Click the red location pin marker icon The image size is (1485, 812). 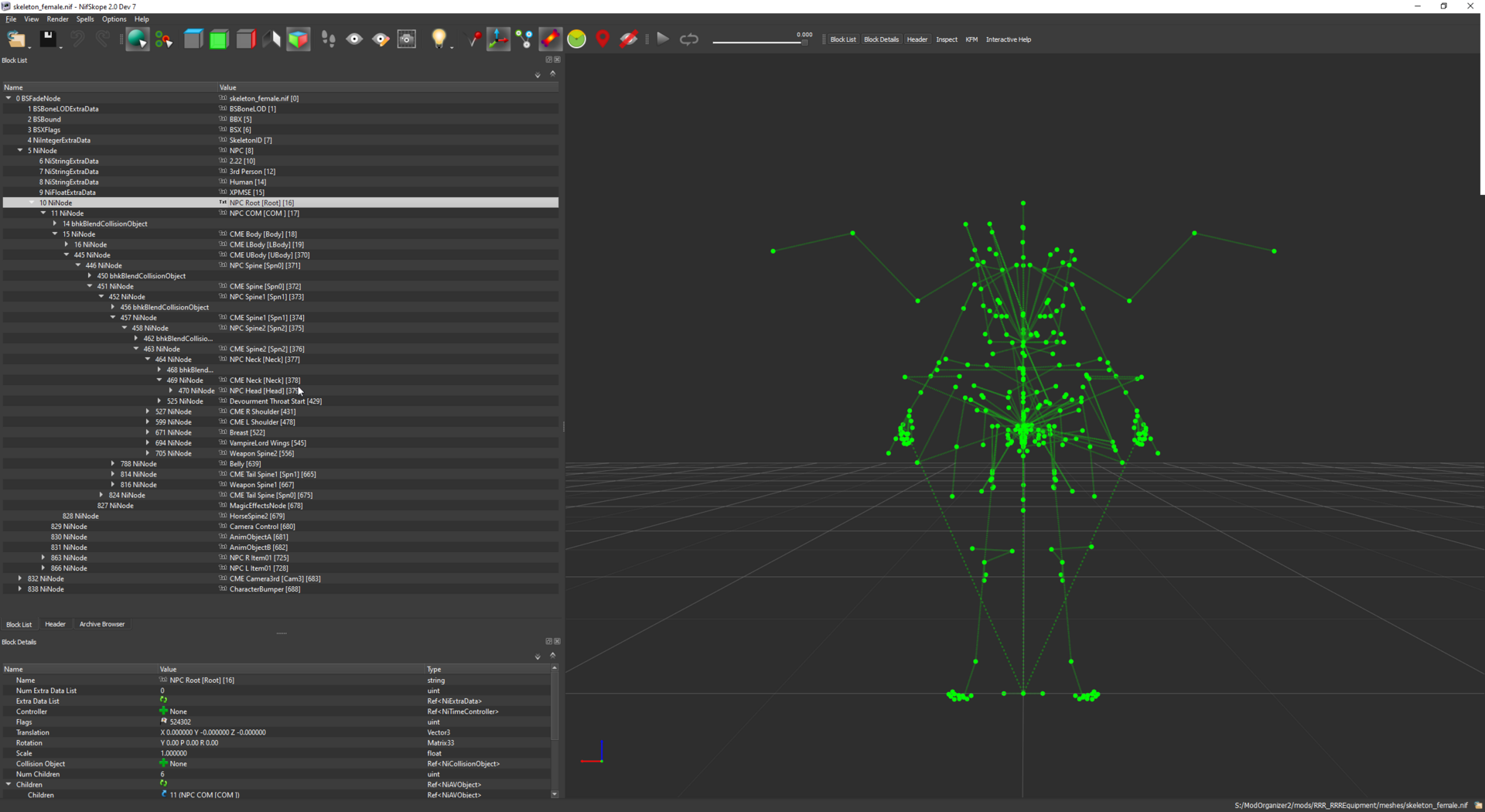(x=603, y=39)
